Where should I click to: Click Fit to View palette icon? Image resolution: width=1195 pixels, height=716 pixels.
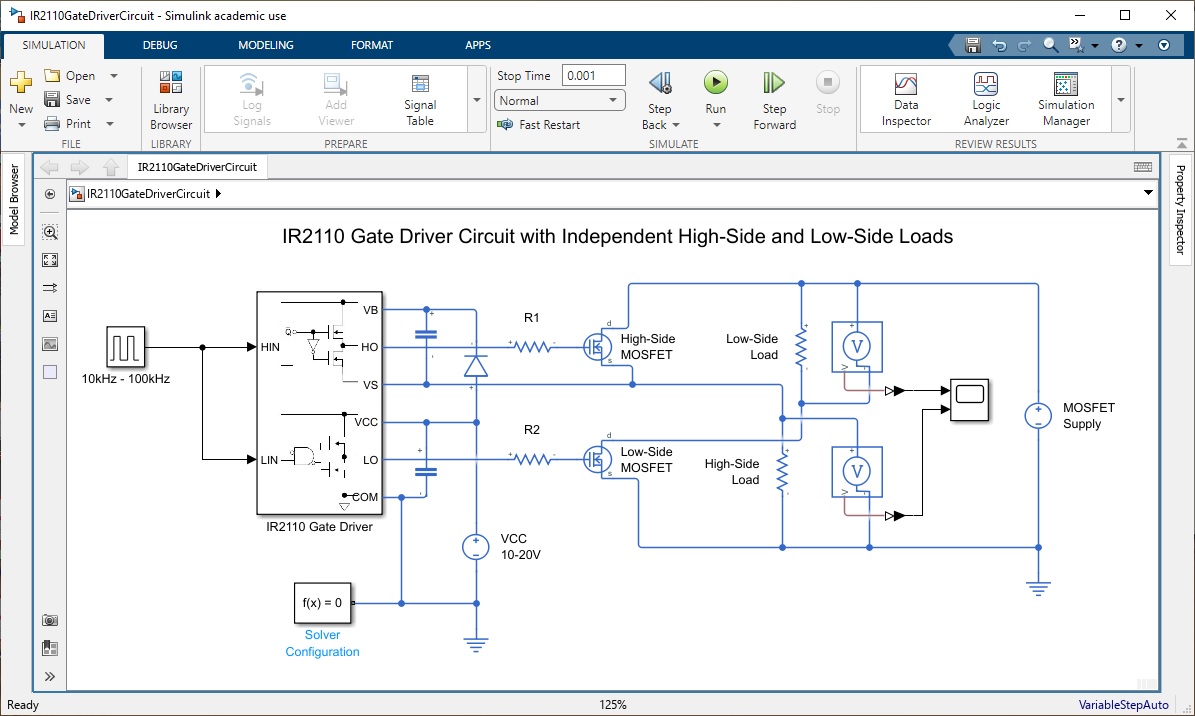[x=50, y=260]
